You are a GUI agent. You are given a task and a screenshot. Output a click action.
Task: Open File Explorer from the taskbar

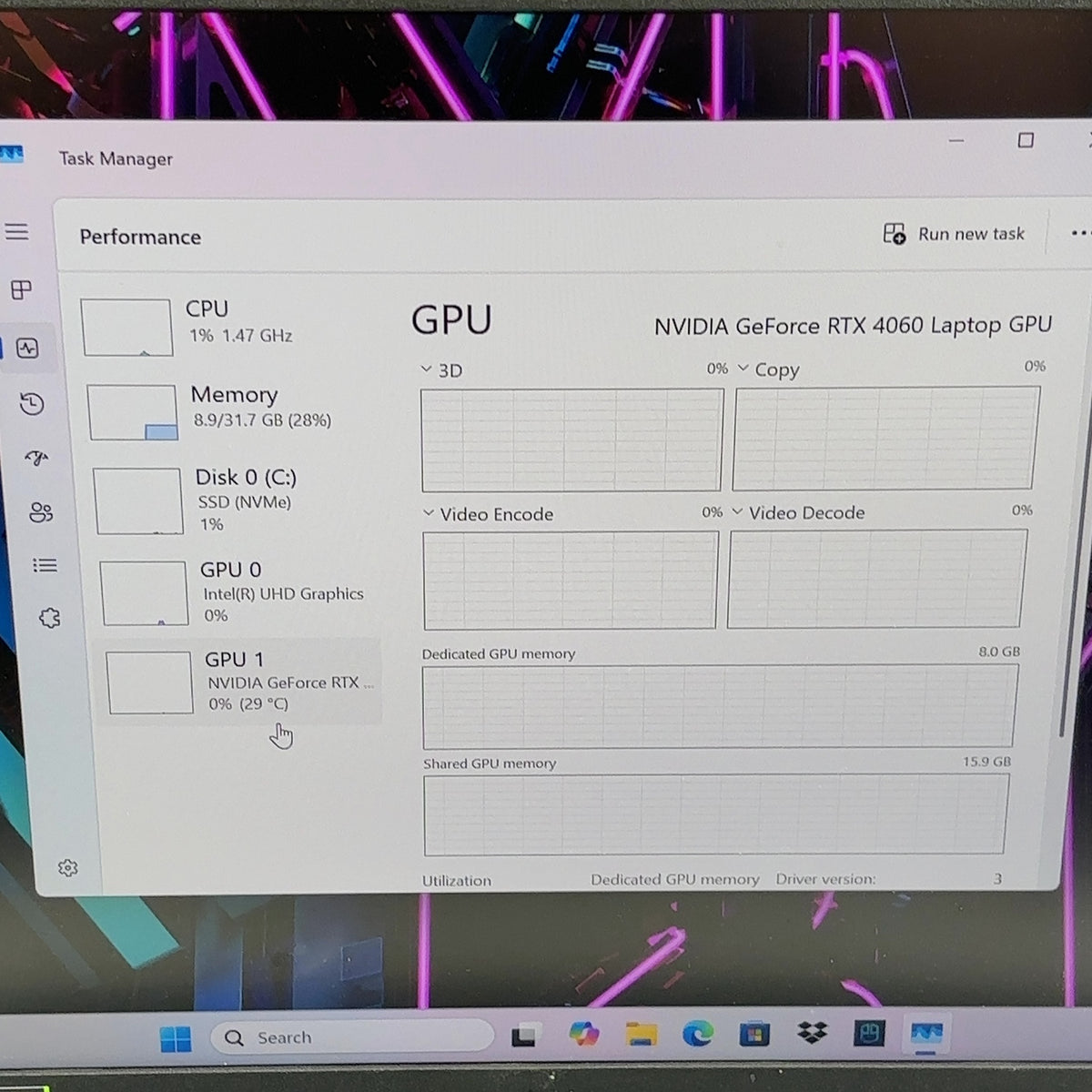click(642, 1034)
